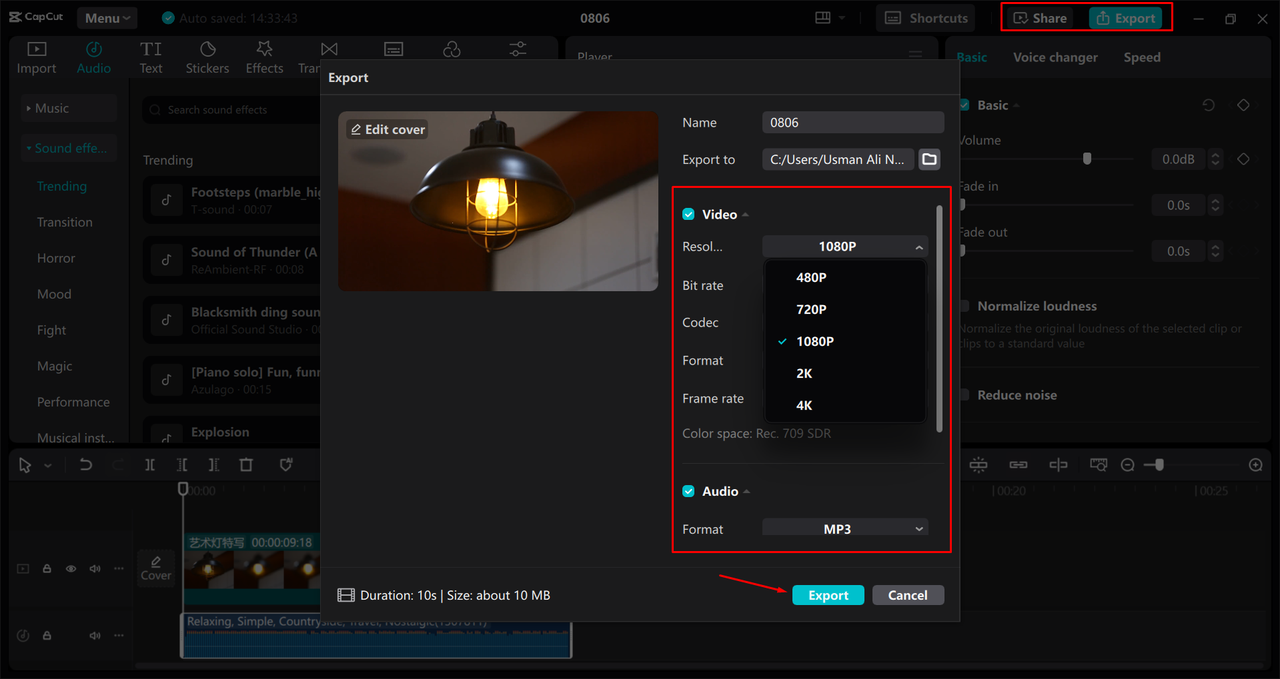Open the Text tool tab
The height and width of the screenshot is (679, 1280).
(151, 58)
